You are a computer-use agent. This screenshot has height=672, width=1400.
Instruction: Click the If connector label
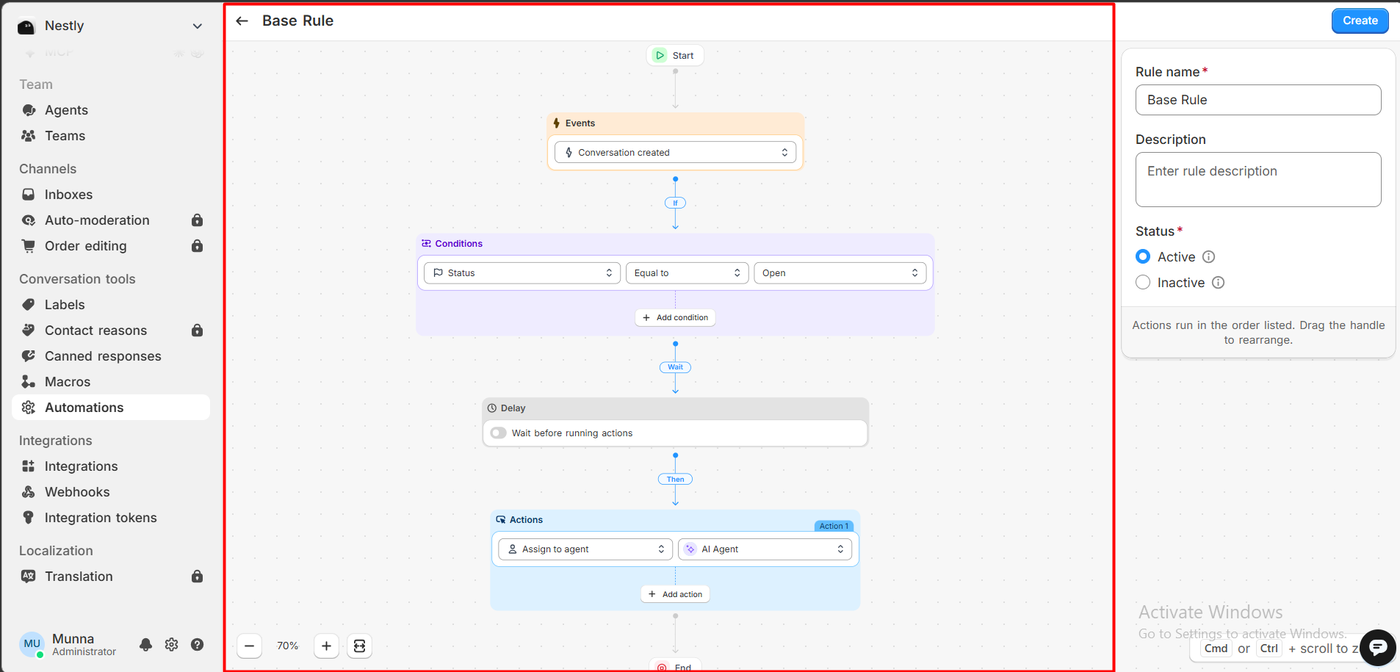(x=675, y=203)
